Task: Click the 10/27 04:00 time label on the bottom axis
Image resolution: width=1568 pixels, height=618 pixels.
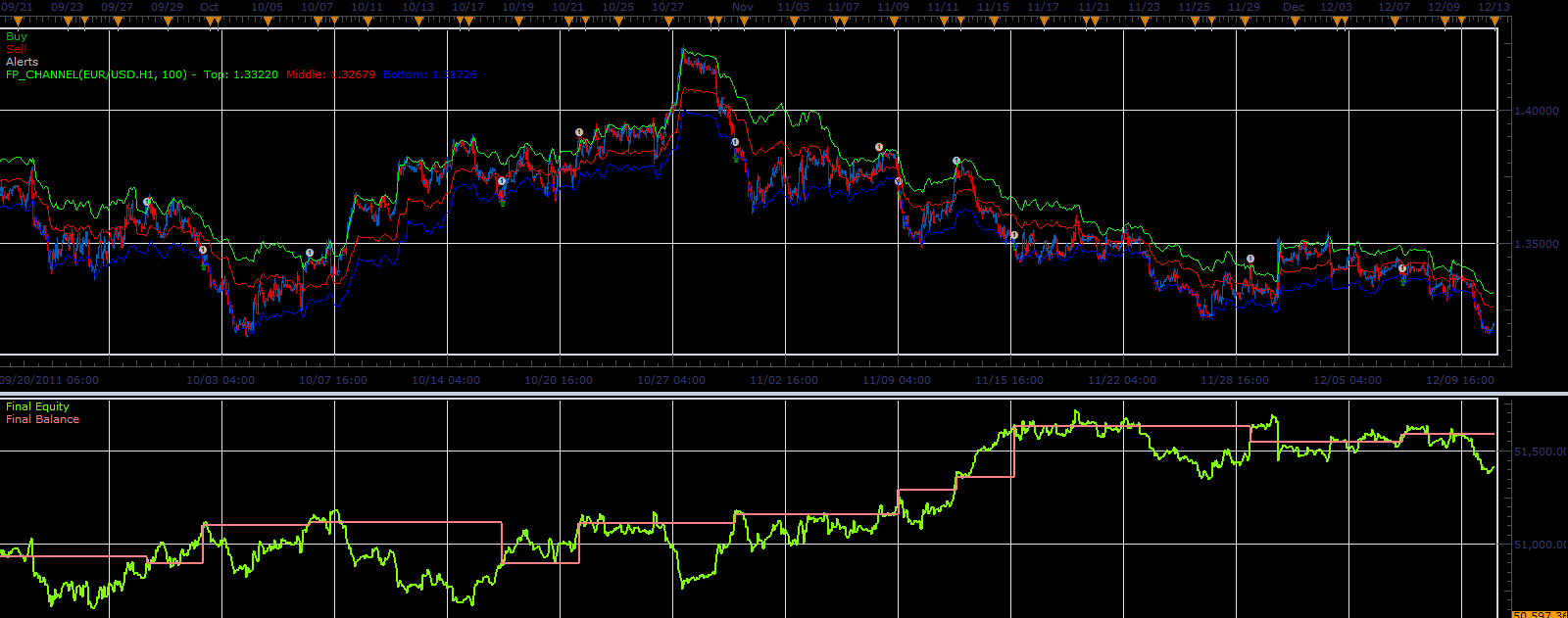Action: click(x=671, y=380)
